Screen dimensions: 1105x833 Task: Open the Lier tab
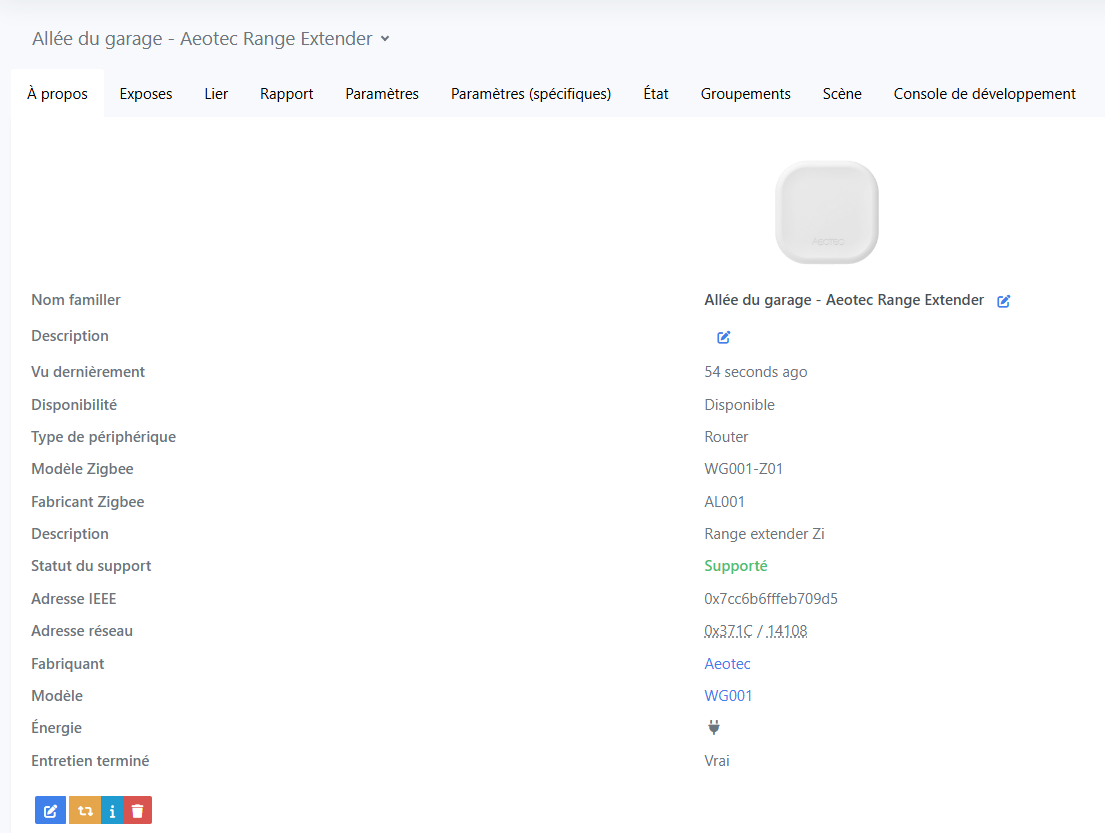pos(216,94)
